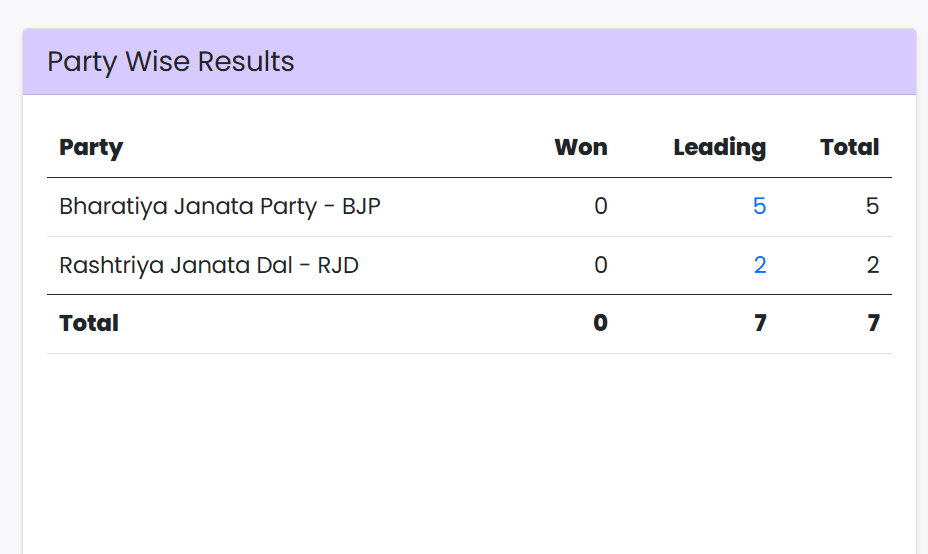Click the BJP Won value cell
928x554 pixels.
pos(600,206)
